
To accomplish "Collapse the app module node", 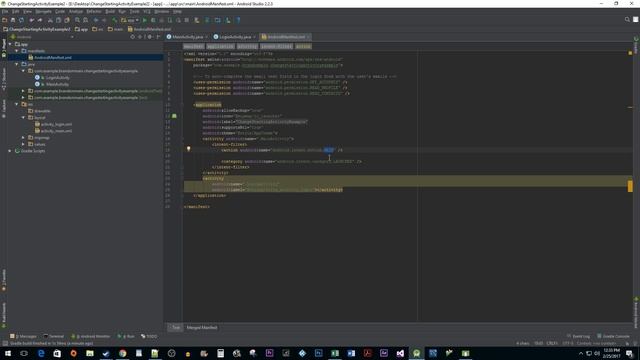I will pos(10,44).
